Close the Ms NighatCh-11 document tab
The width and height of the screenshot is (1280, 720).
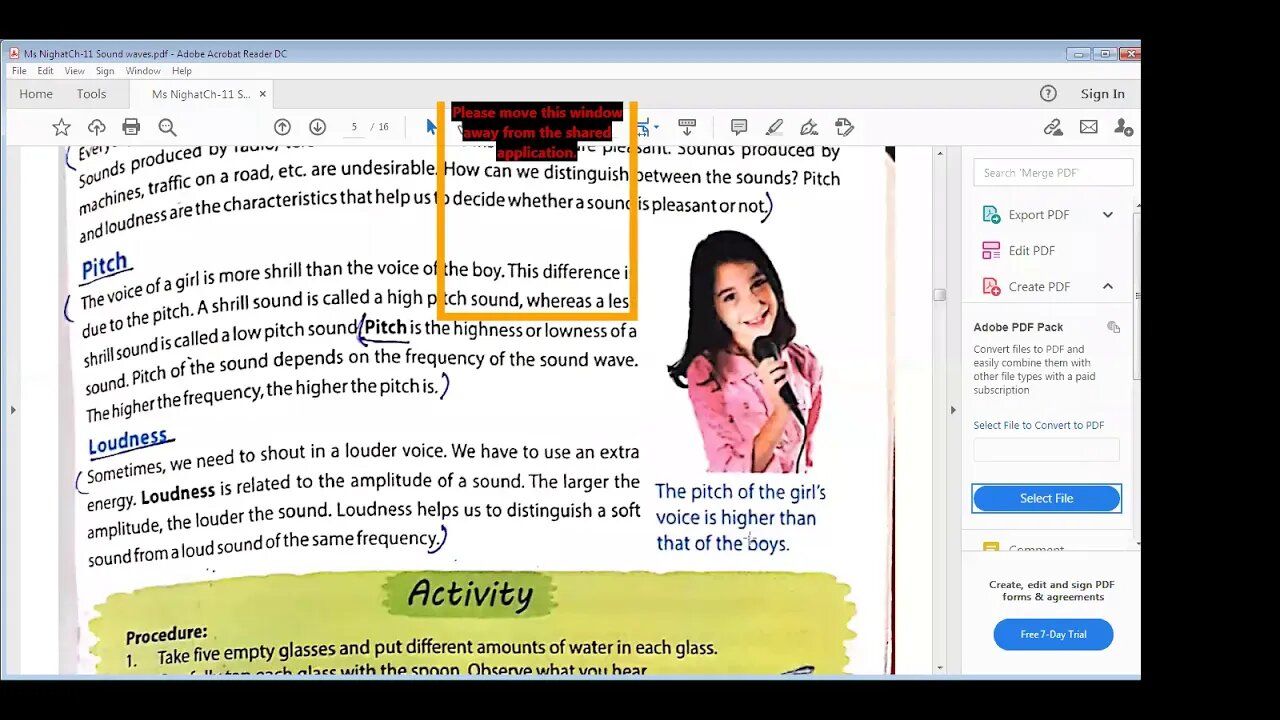tap(263, 94)
